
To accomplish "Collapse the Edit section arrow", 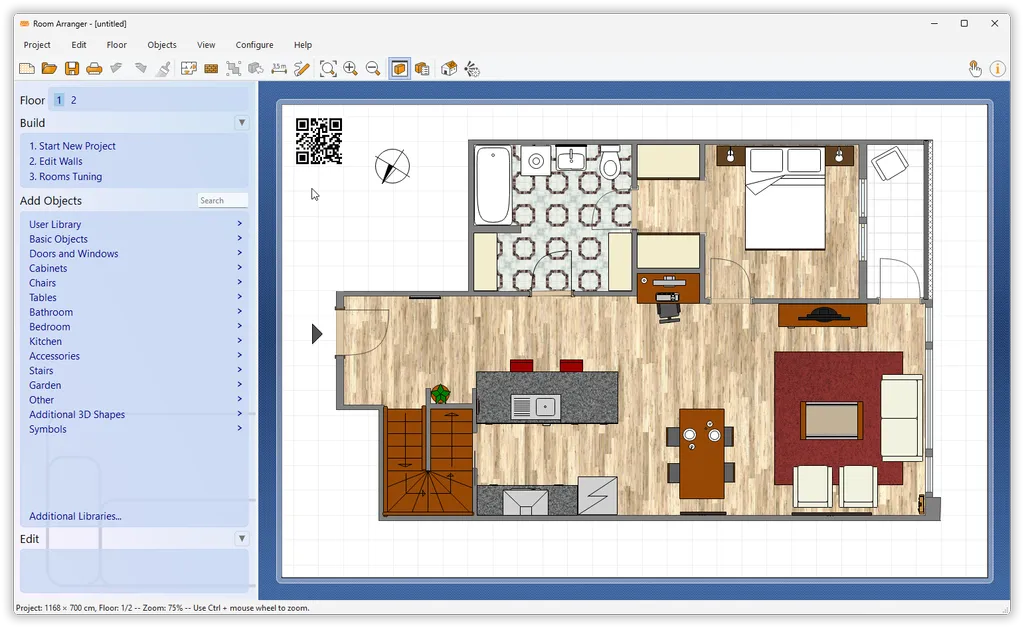I will click(x=242, y=539).
